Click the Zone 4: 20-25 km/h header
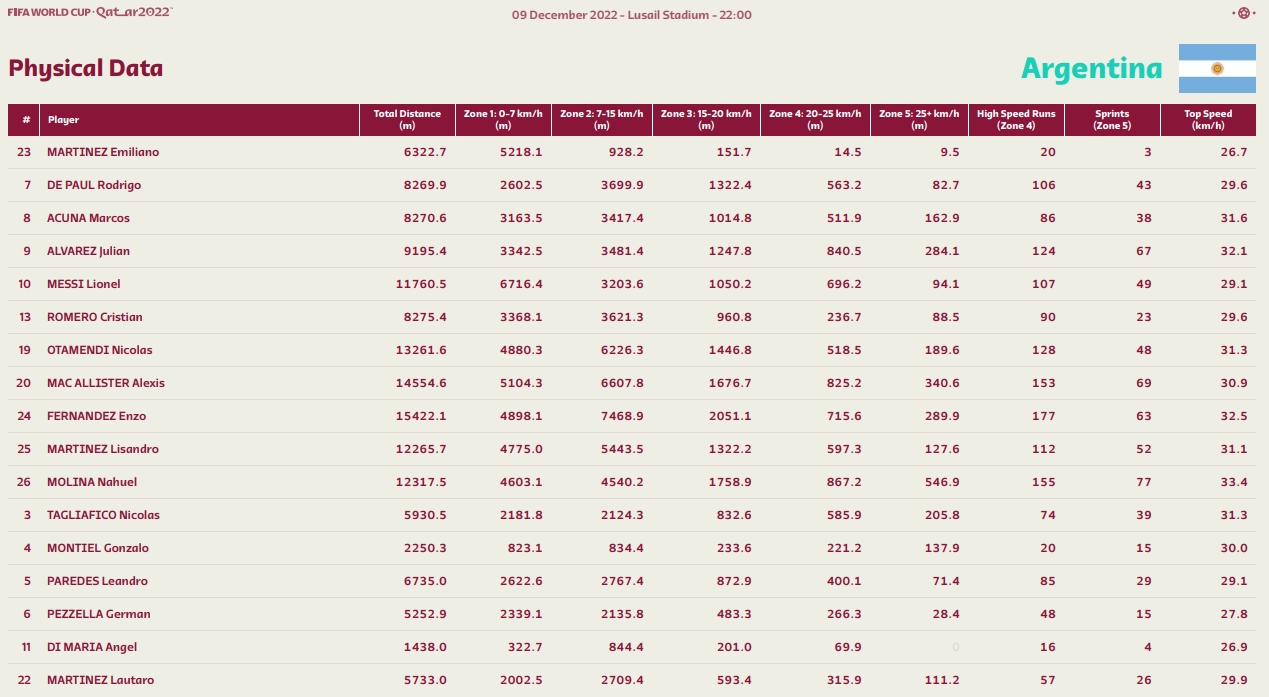 (815, 120)
